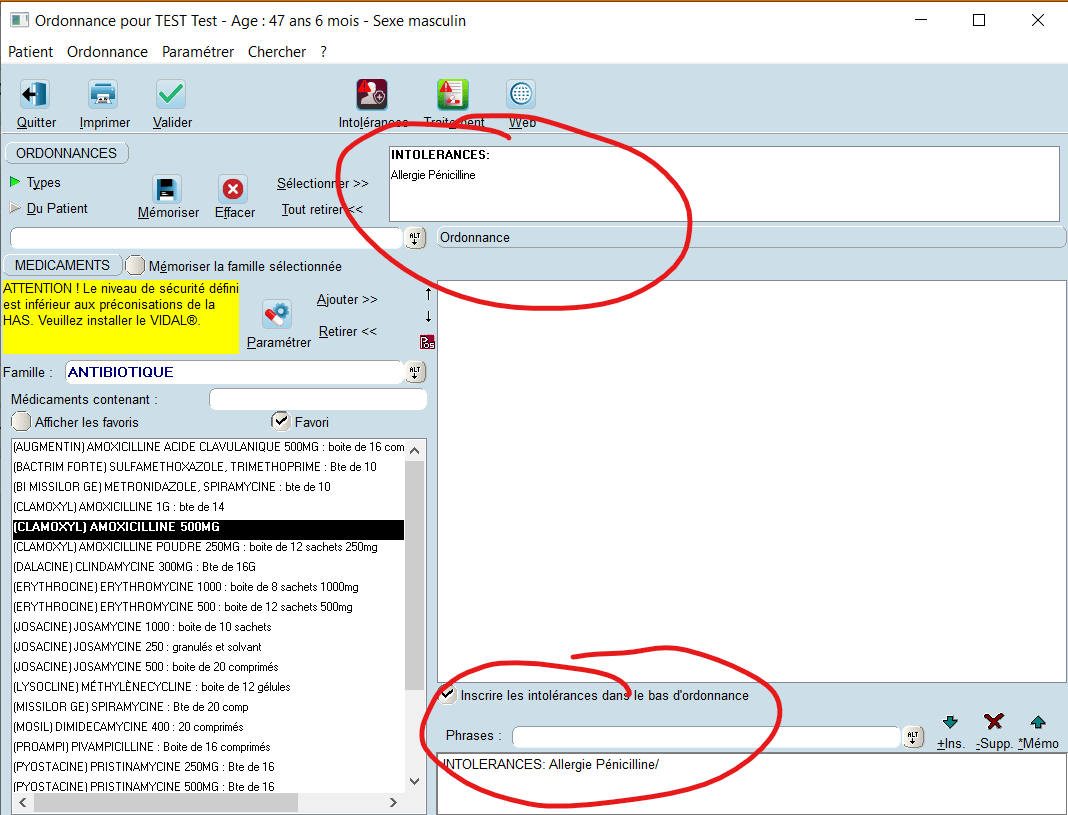Uncheck Inscrire les intolérances checkbox
1068x815 pixels.
(x=449, y=695)
